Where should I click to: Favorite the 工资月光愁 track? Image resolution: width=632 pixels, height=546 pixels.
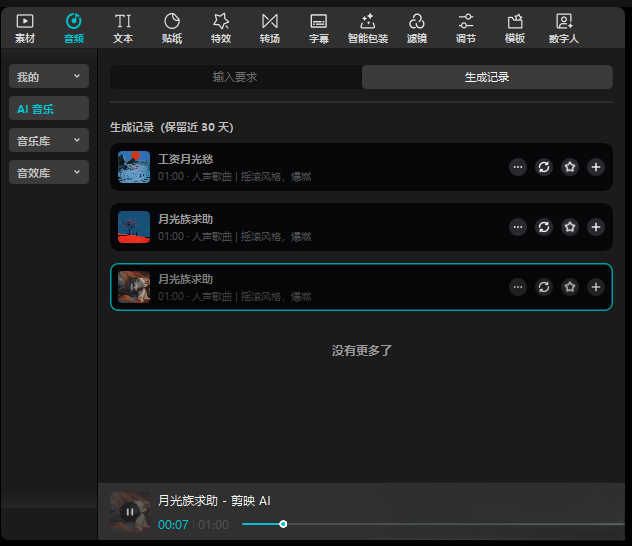570,167
